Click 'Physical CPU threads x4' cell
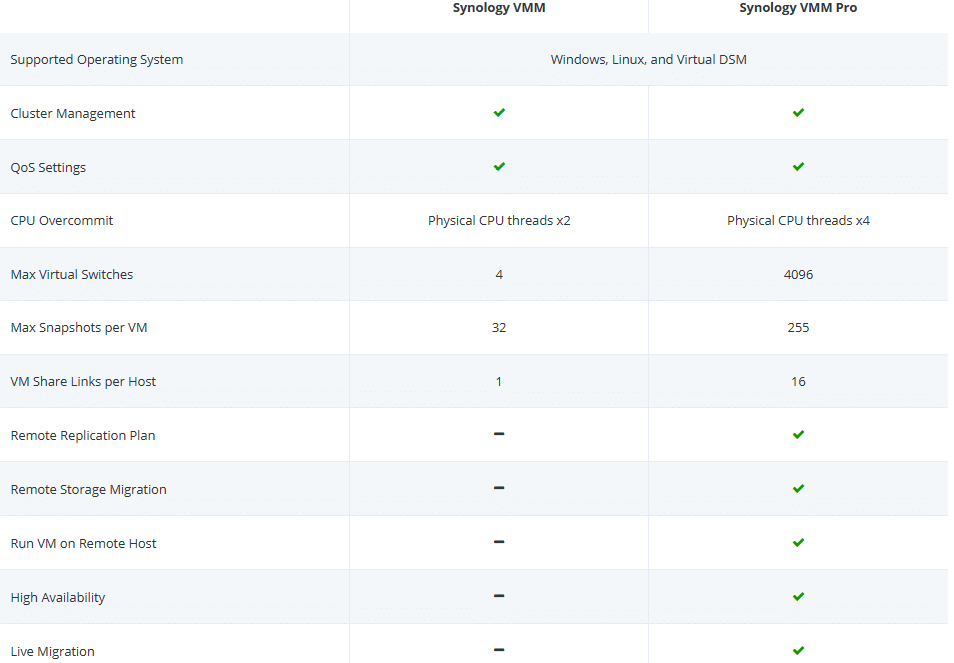 (798, 221)
